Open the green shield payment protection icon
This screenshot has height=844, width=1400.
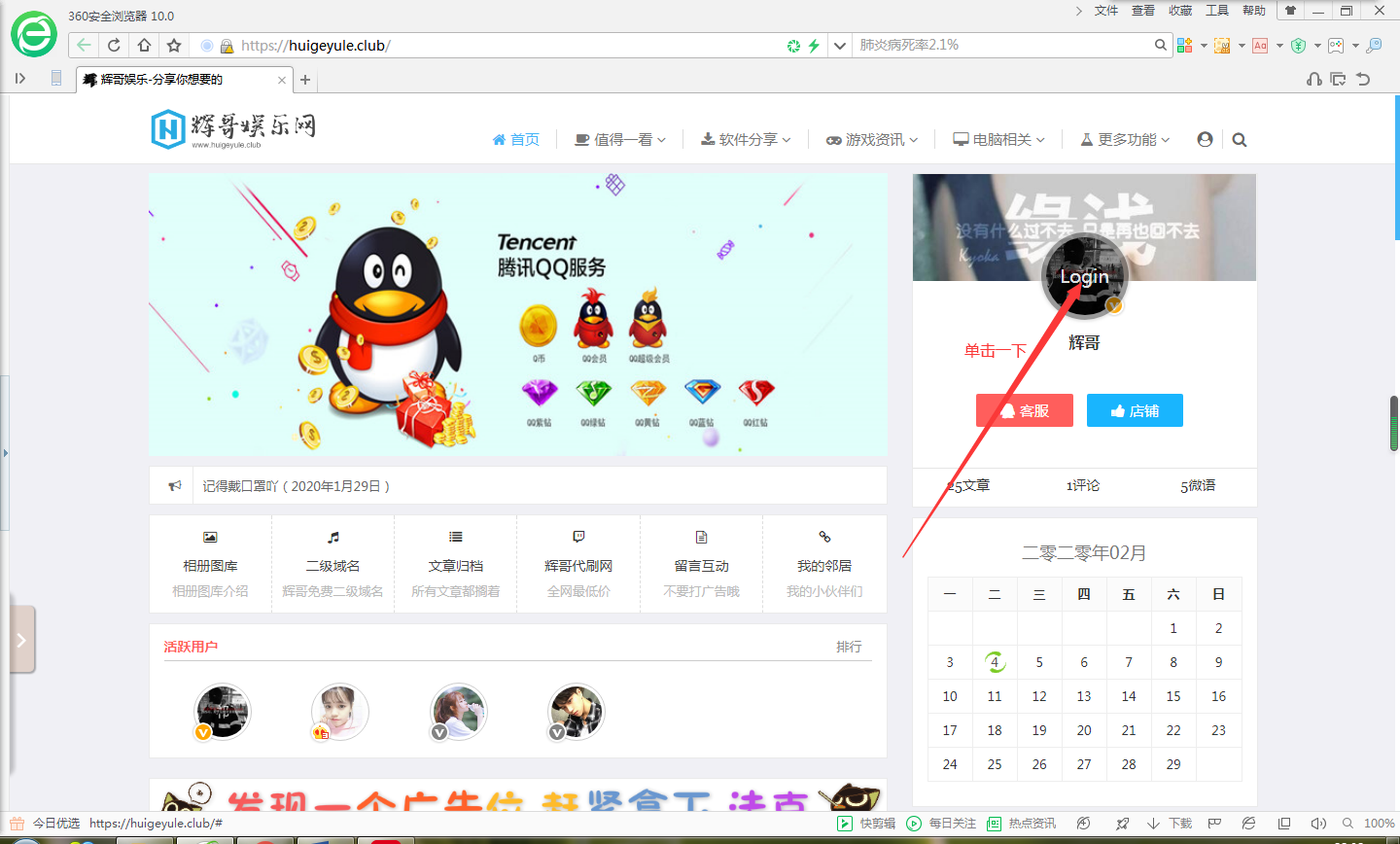(1298, 46)
